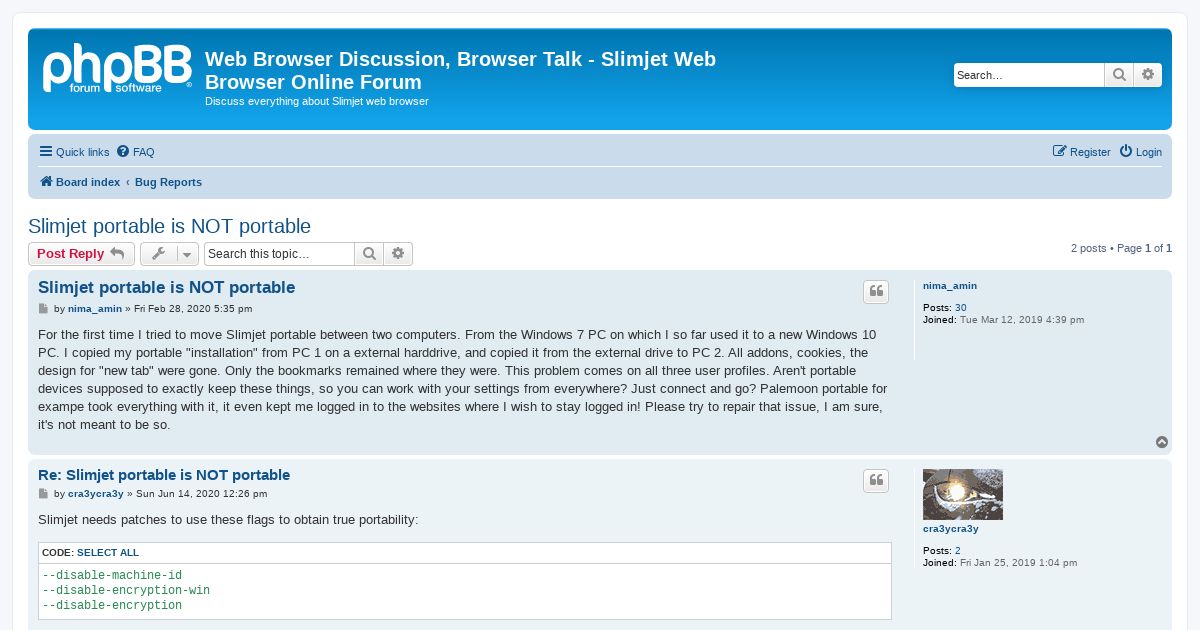Image resolution: width=1200 pixels, height=630 pixels.
Task: Click the phpBB forum software logo
Action: [x=117, y=69]
